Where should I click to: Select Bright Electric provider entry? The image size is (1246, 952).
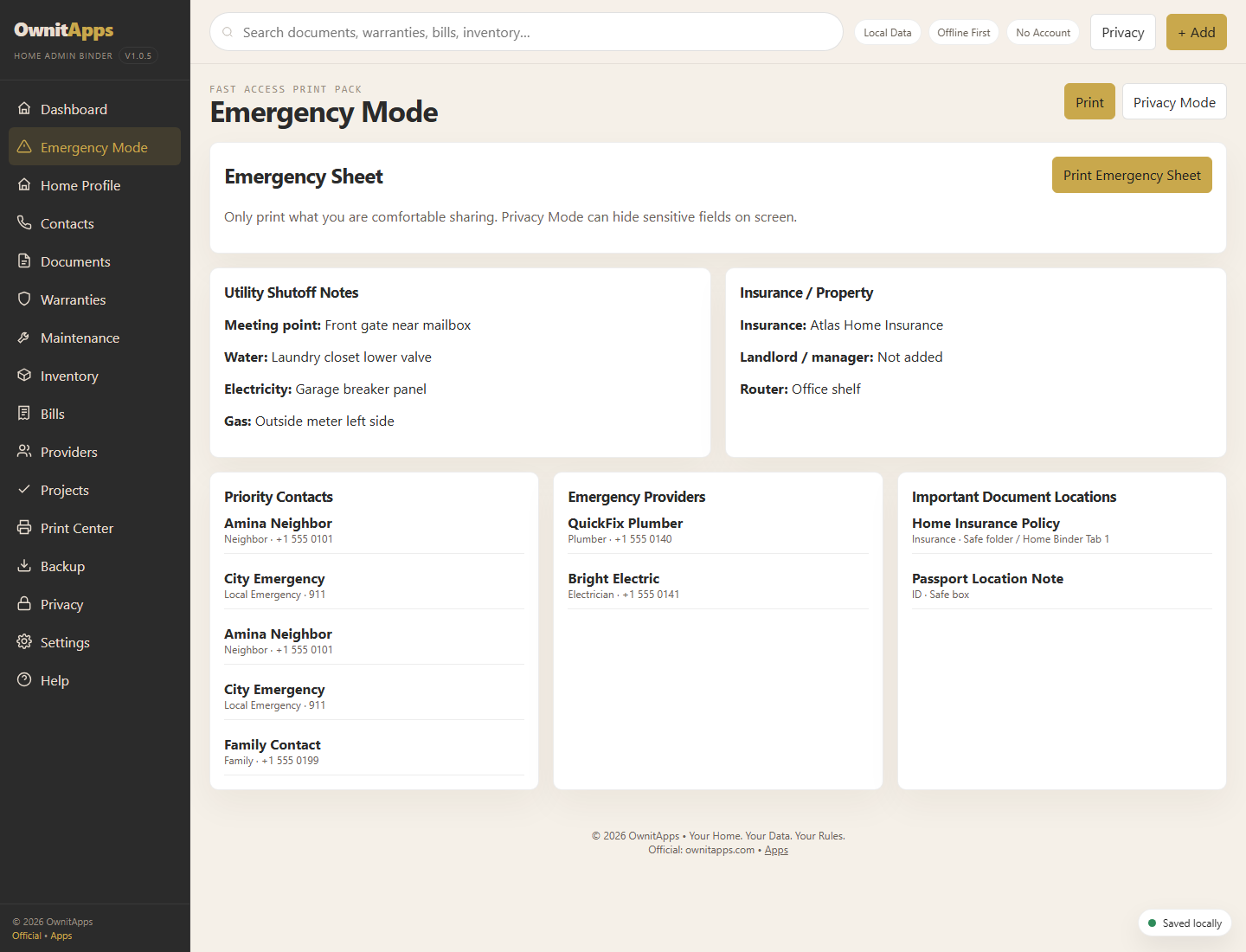click(x=718, y=586)
